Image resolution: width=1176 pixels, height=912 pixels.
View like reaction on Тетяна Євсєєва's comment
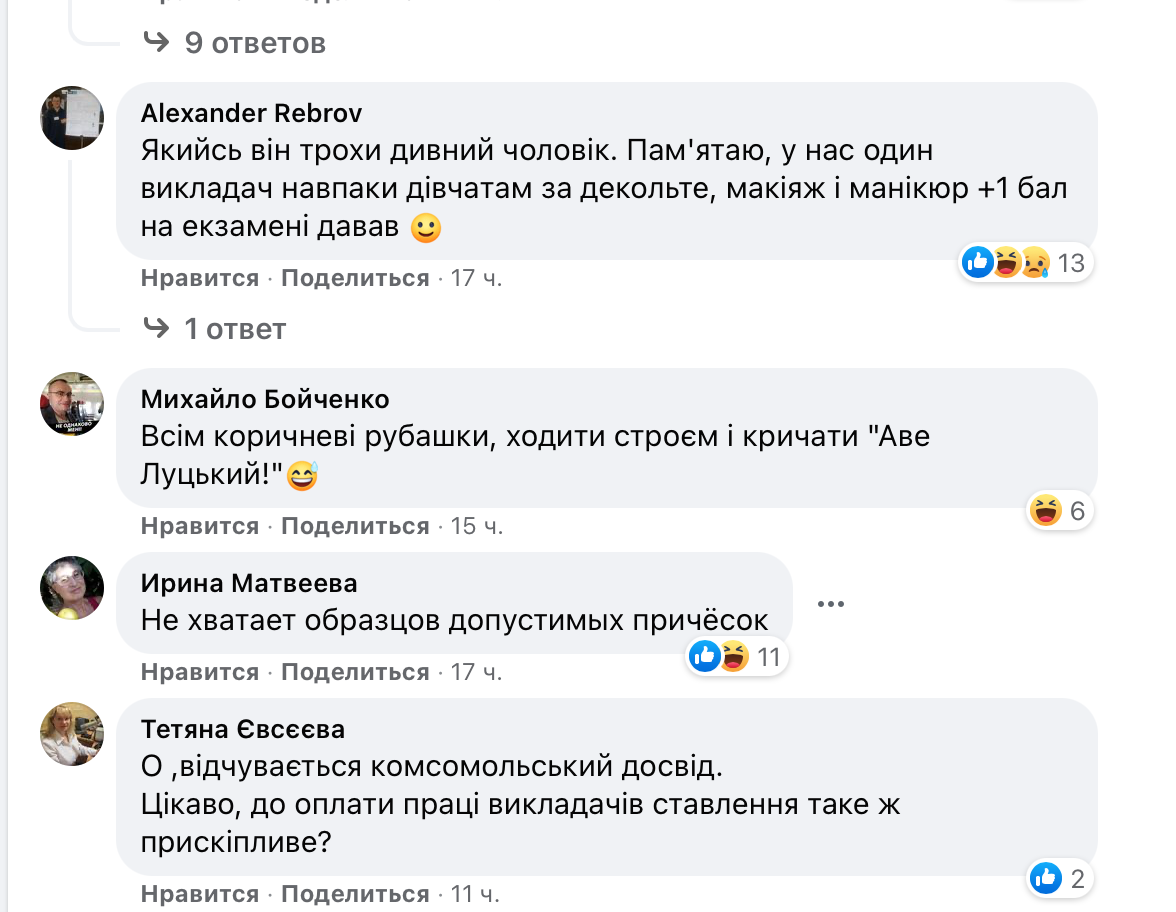click(x=1058, y=879)
